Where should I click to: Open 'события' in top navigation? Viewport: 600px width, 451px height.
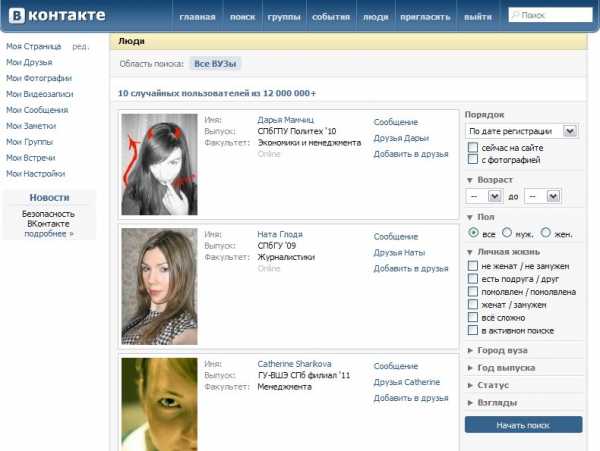331,17
